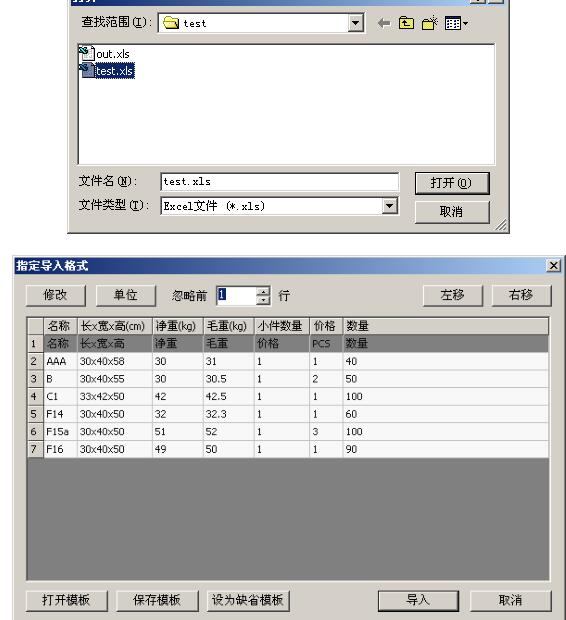Image resolution: width=566 pixels, height=620 pixels.
Task: Click the 打开 button
Action: tap(452, 183)
